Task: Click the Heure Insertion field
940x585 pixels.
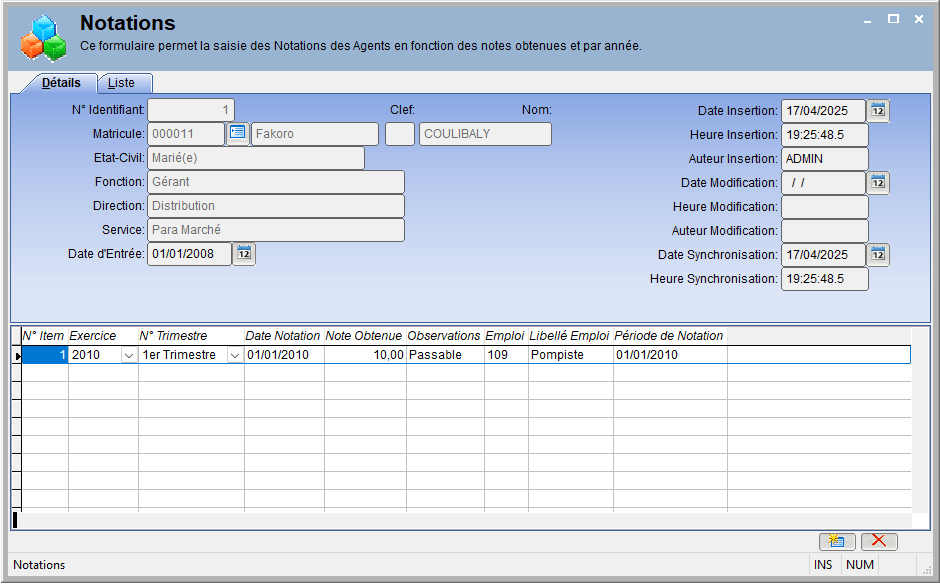Action: click(x=825, y=135)
